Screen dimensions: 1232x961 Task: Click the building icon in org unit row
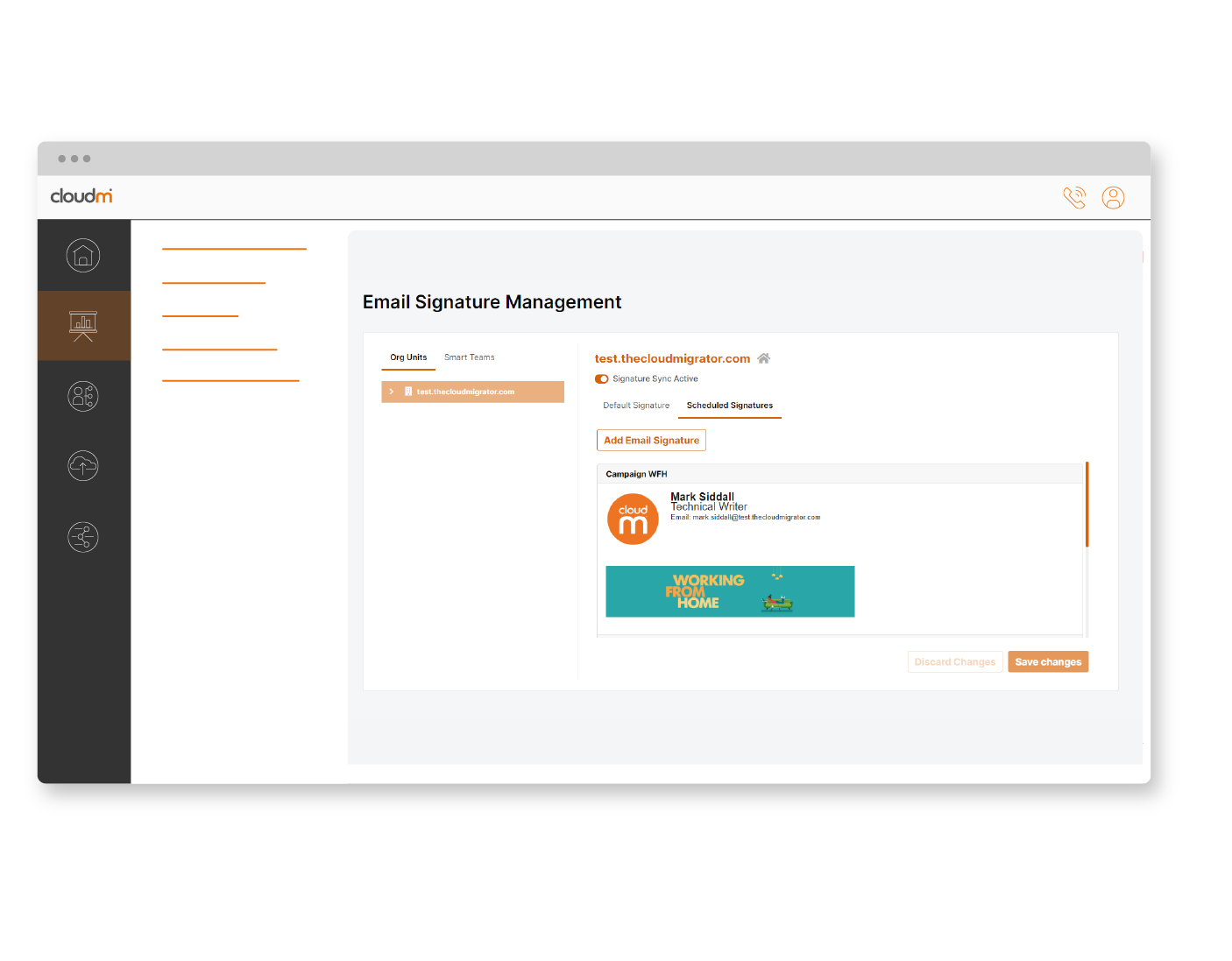click(x=408, y=392)
